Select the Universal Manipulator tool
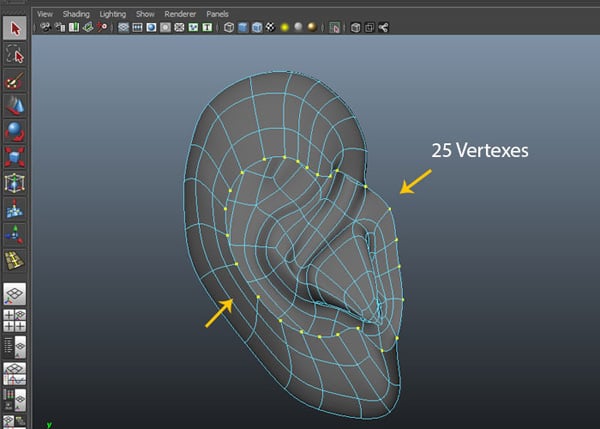The height and width of the screenshot is (429, 600). (14, 184)
